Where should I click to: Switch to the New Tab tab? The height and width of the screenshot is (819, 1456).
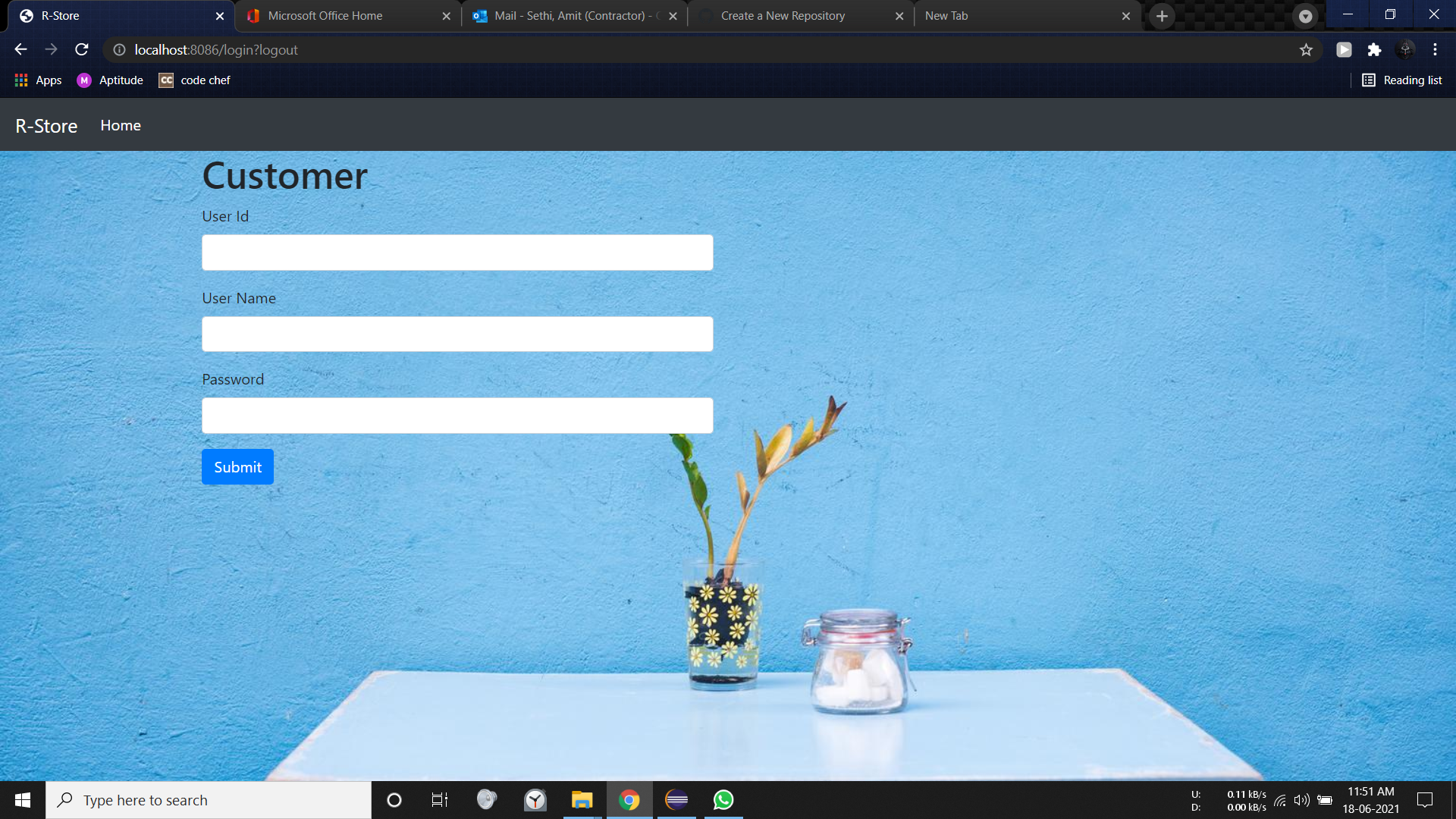pos(1027,16)
